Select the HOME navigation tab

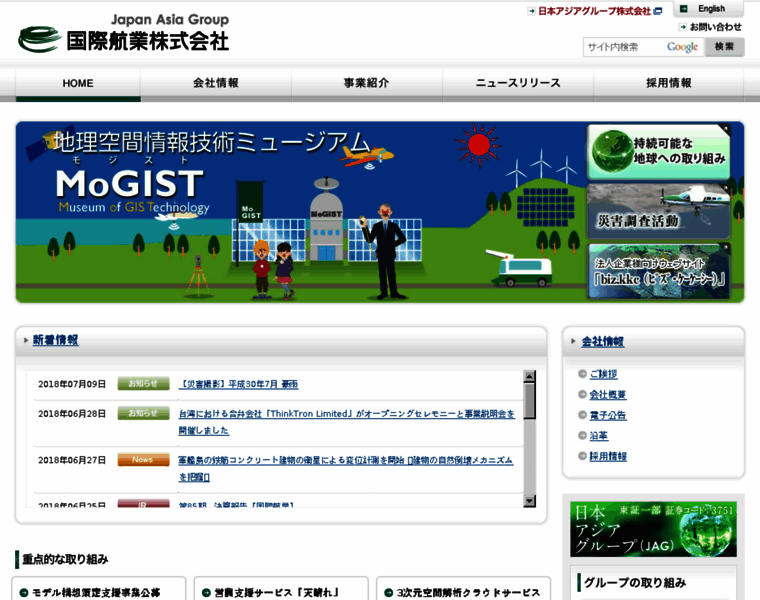point(78,83)
